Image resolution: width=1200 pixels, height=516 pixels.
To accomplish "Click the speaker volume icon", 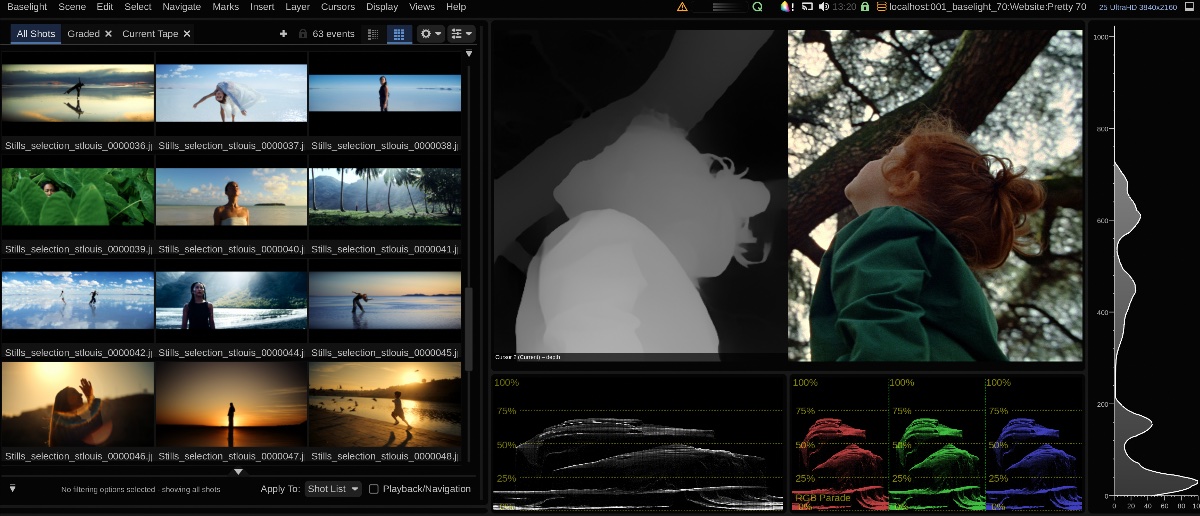I will 823,7.
